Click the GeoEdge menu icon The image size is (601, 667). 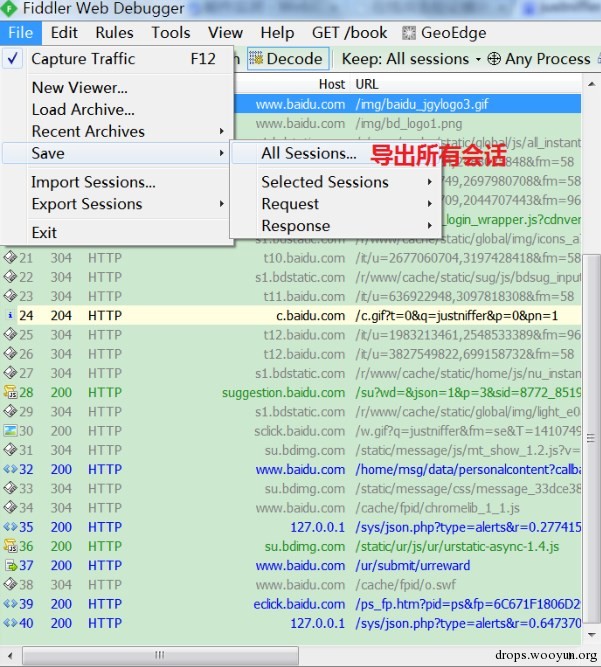pyautogui.click(x=409, y=33)
